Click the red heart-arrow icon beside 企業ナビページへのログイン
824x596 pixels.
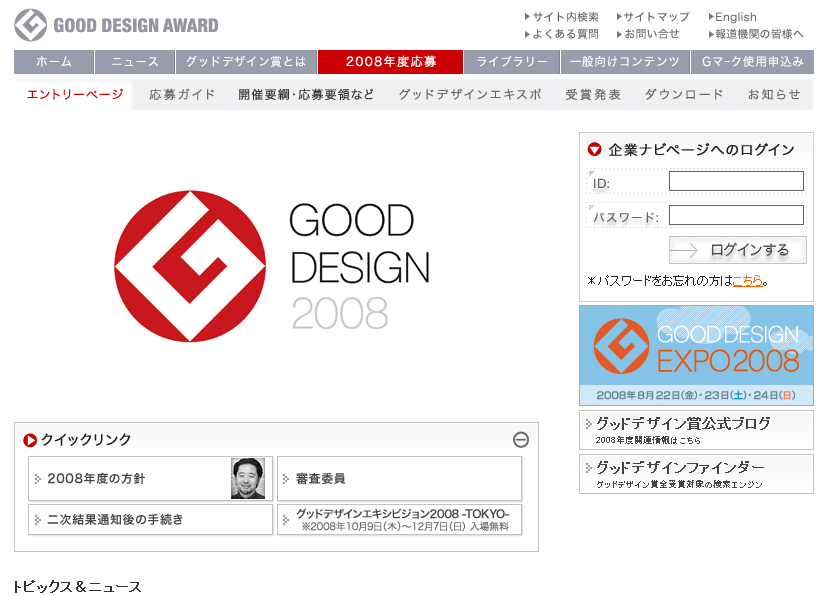[594, 150]
